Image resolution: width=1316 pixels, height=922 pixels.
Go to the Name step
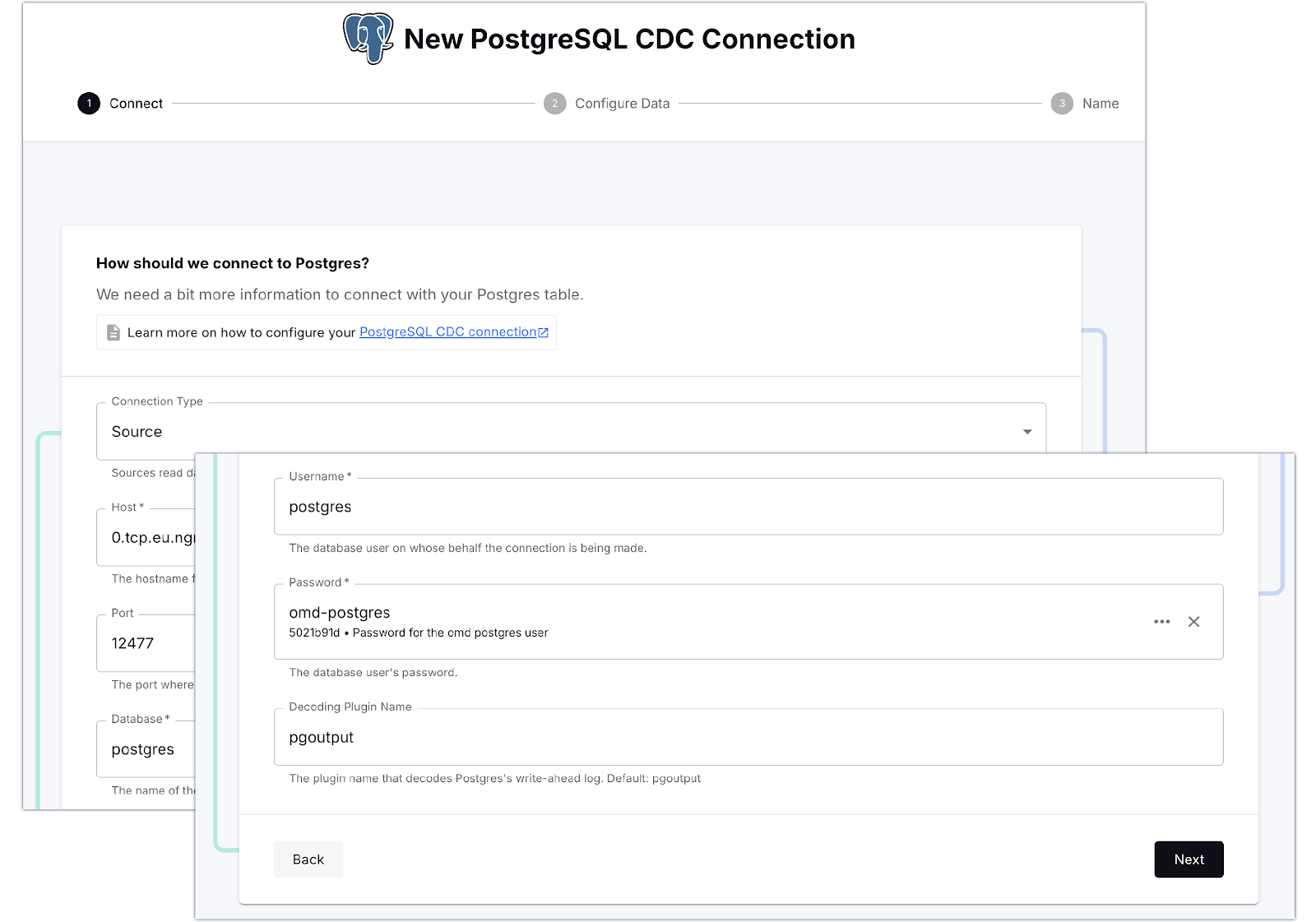point(1101,104)
